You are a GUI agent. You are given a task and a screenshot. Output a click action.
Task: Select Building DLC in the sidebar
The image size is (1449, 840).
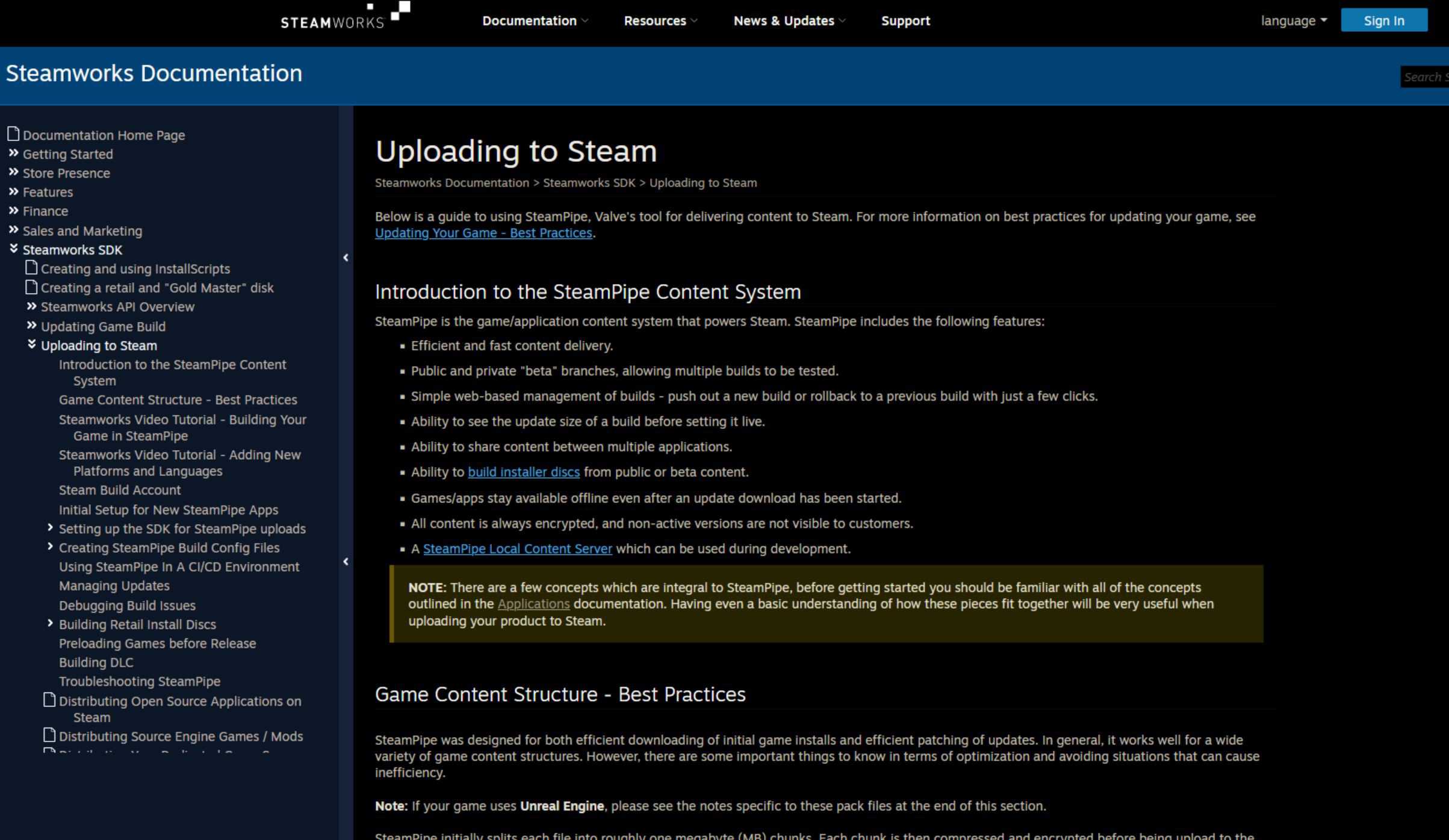coord(96,662)
